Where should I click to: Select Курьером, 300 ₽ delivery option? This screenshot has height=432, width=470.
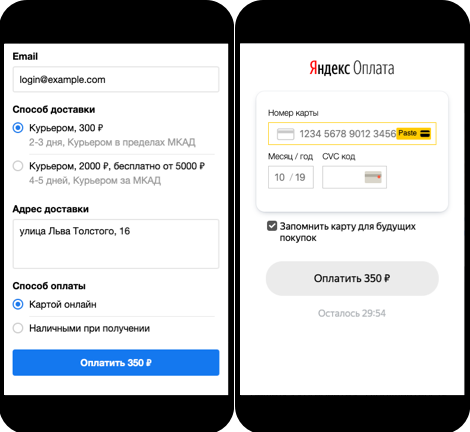coord(18,128)
